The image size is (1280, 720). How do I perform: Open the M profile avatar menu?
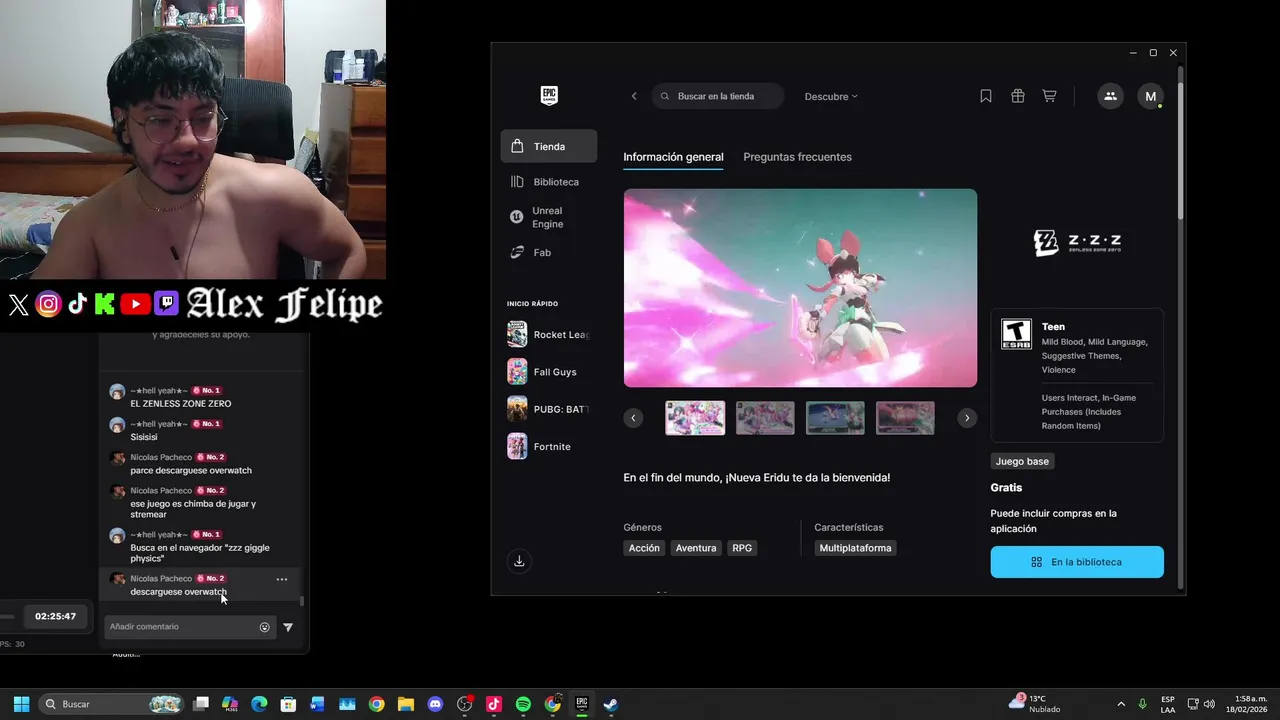click(x=1150, y=96)
